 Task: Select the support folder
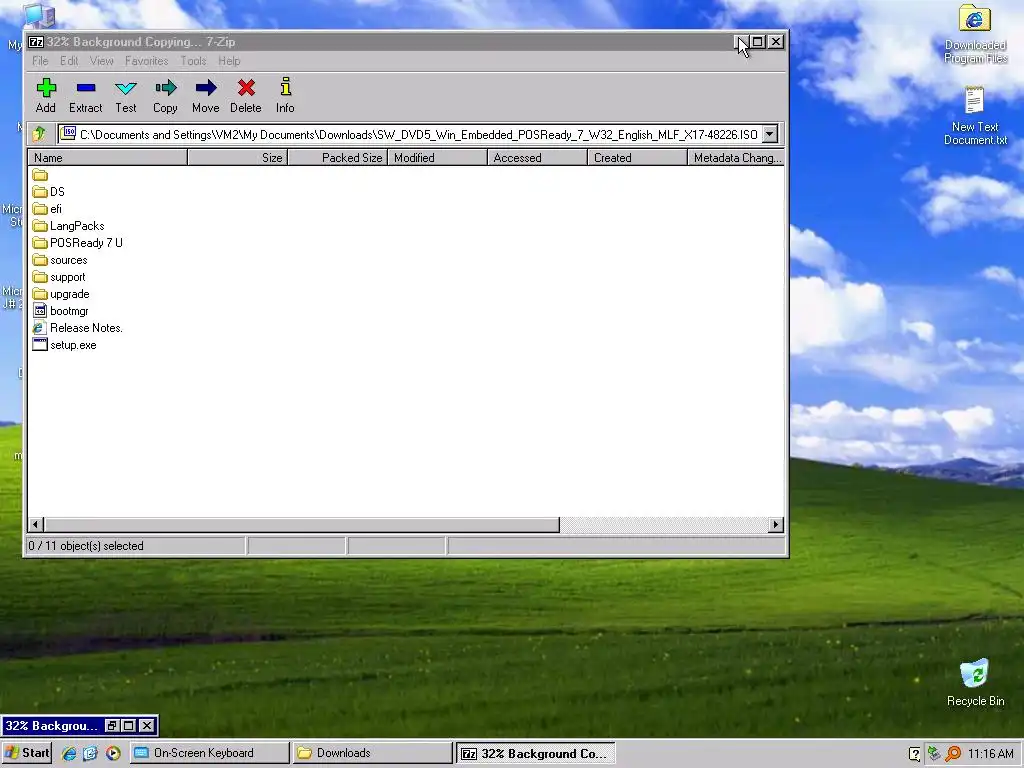click(59, 276)
